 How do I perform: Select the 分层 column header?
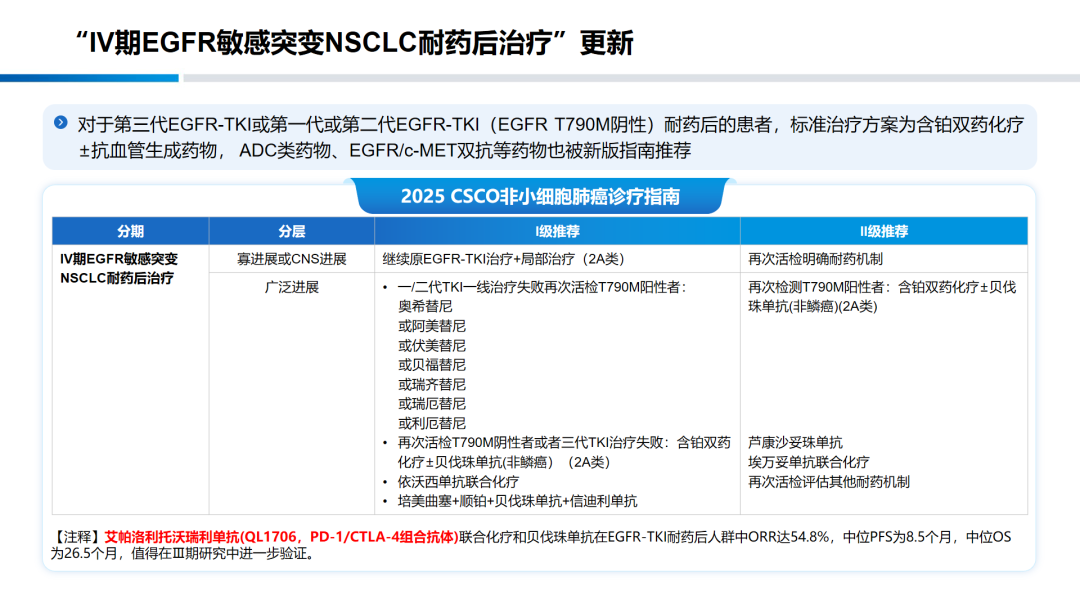pyautogui.click(x=291, y=231)
